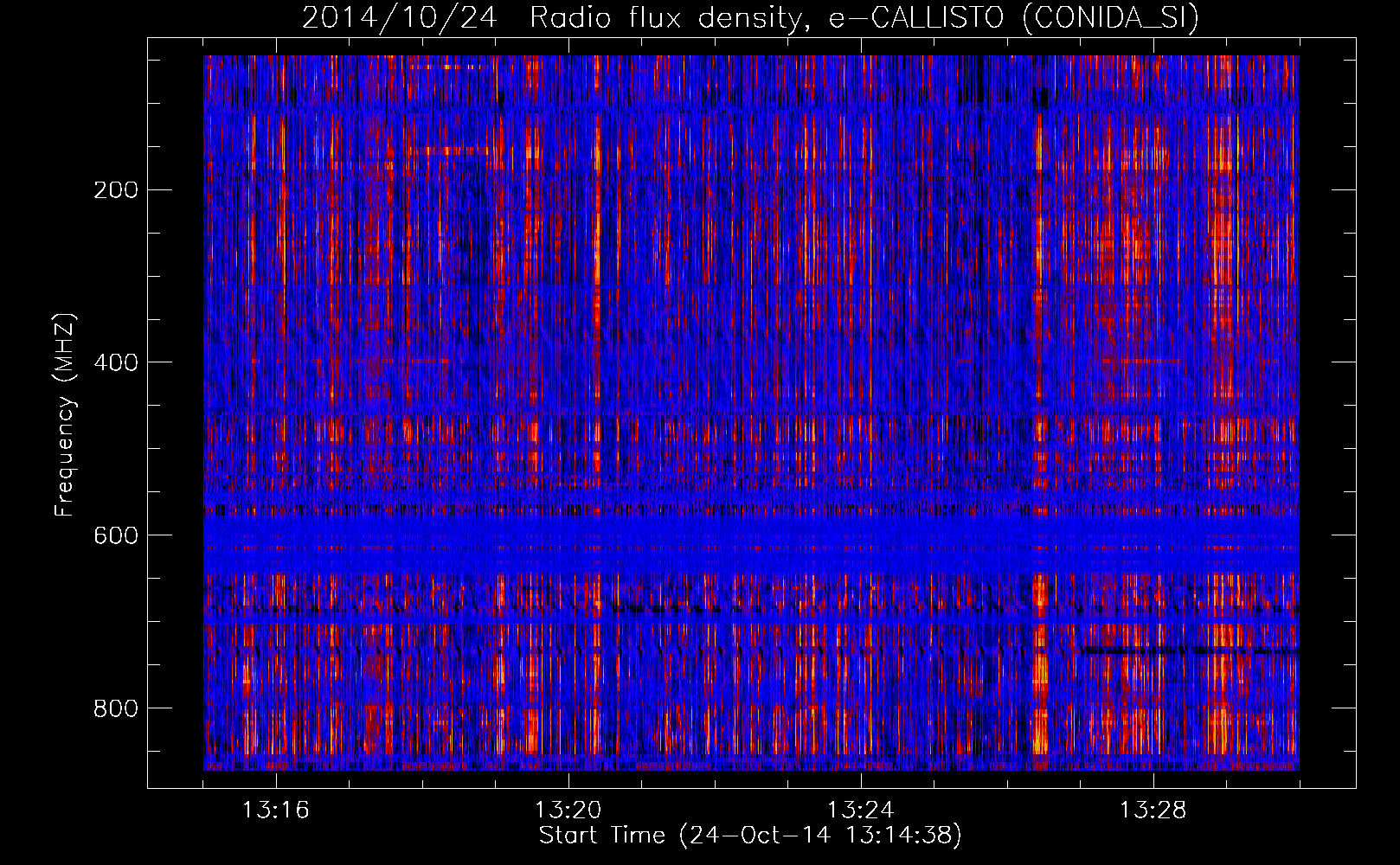Click the 400 frequency tick label
Screen dimensions: 1400x865
click(x=116, y=362)
